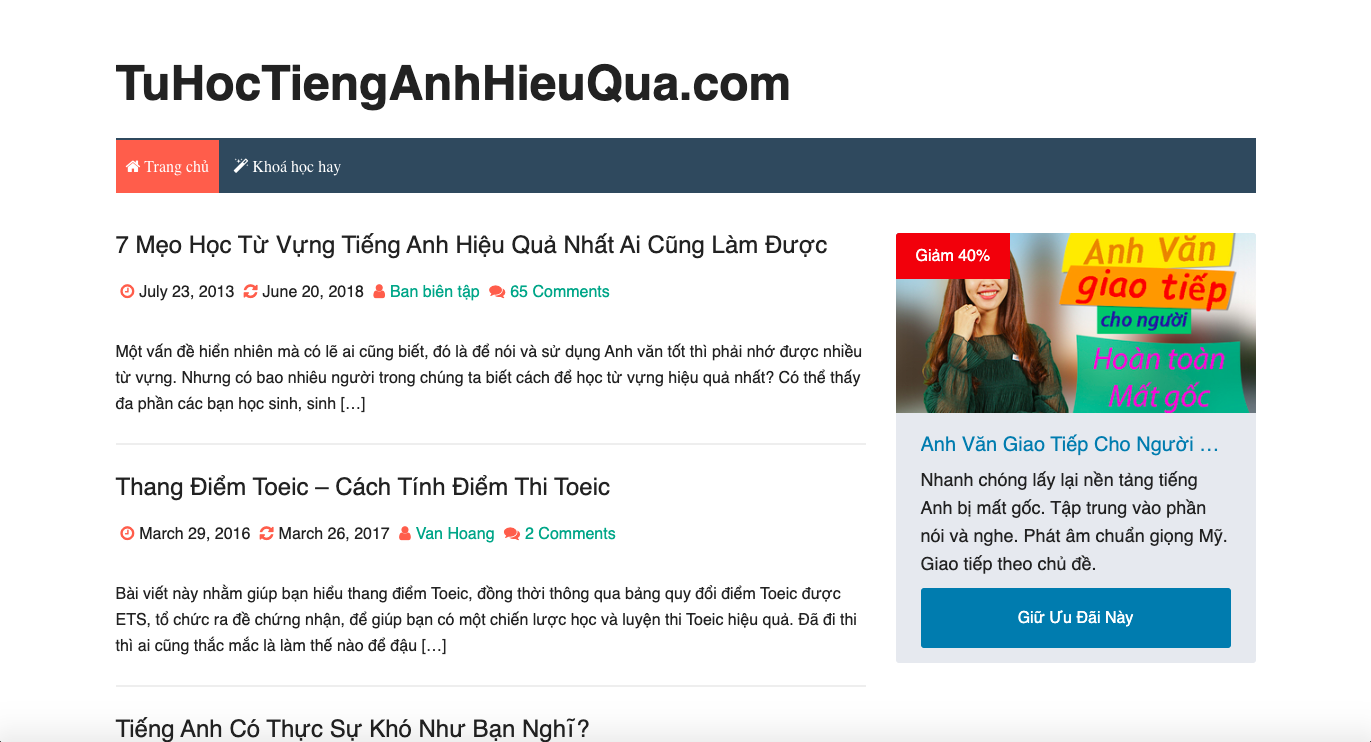Viewport: 1371px width, 742px height.
Task: Click the user icon beside Ban biên tập
Action: pyautogui.click(x=379, y=292)
